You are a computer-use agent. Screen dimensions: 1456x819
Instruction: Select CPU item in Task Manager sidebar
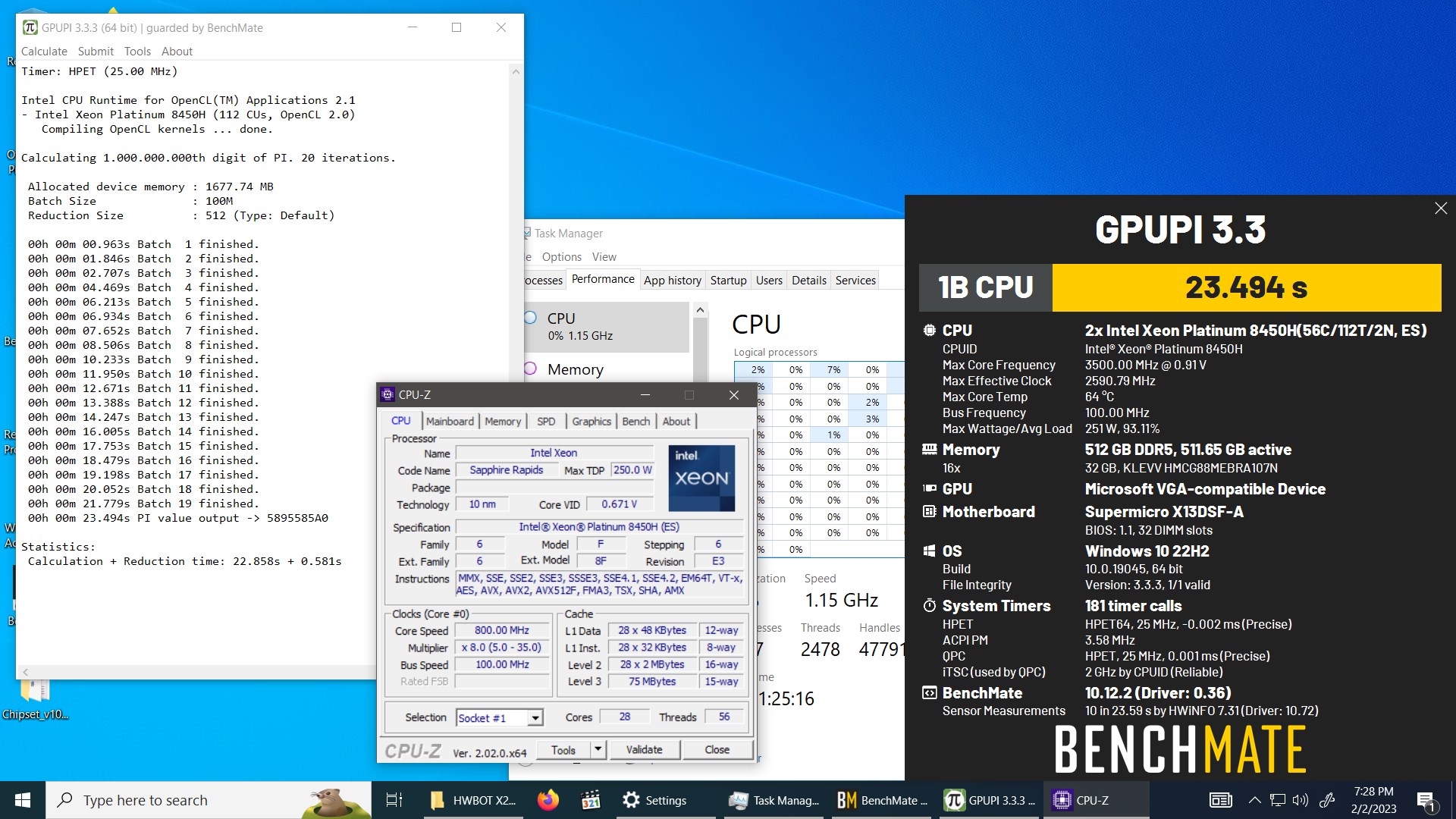[x=607, y=327]
